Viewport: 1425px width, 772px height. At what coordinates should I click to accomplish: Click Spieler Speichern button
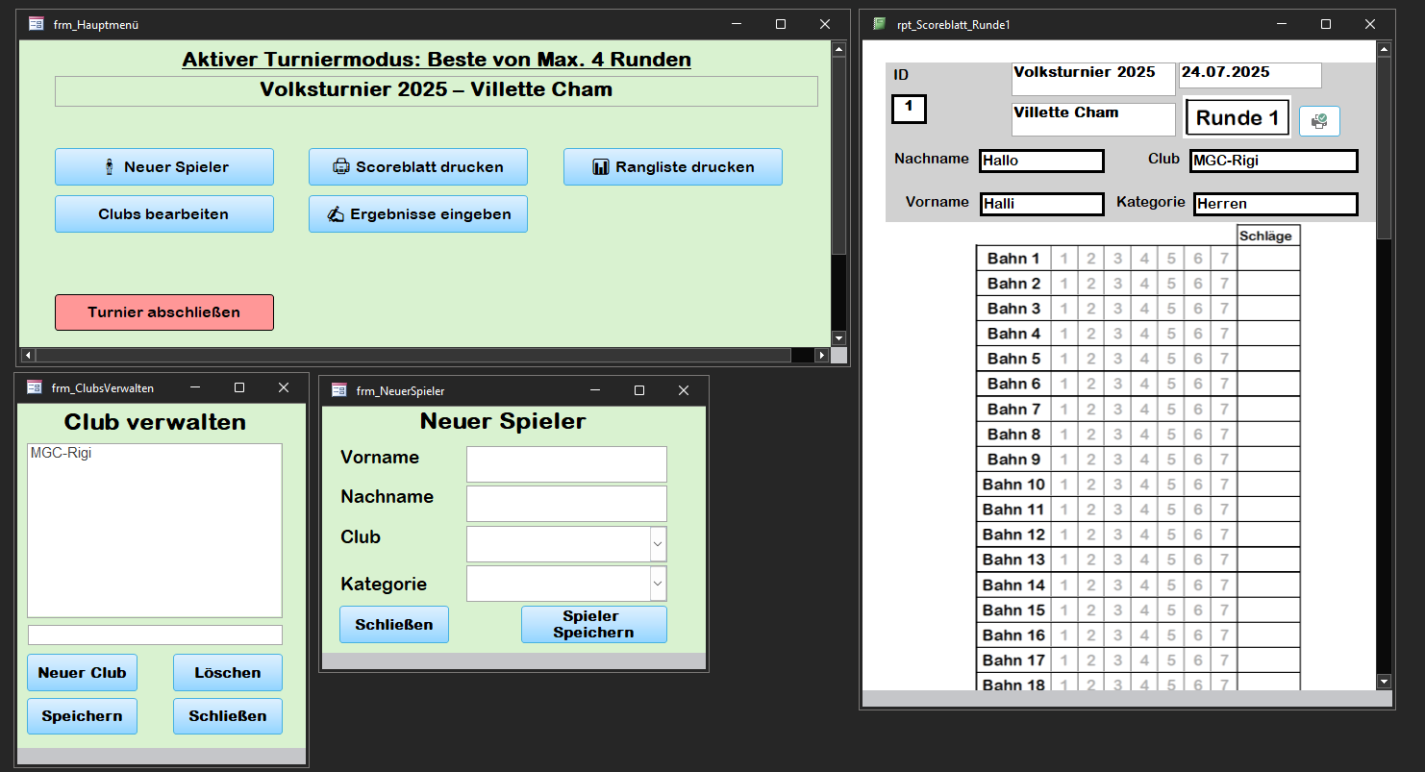coord(593,624)
